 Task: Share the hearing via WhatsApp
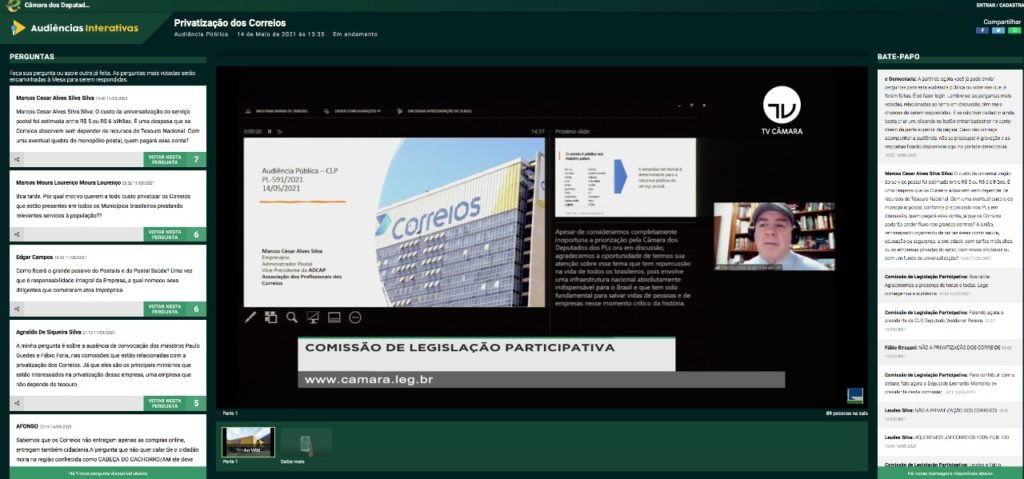tap(1012, 30)
